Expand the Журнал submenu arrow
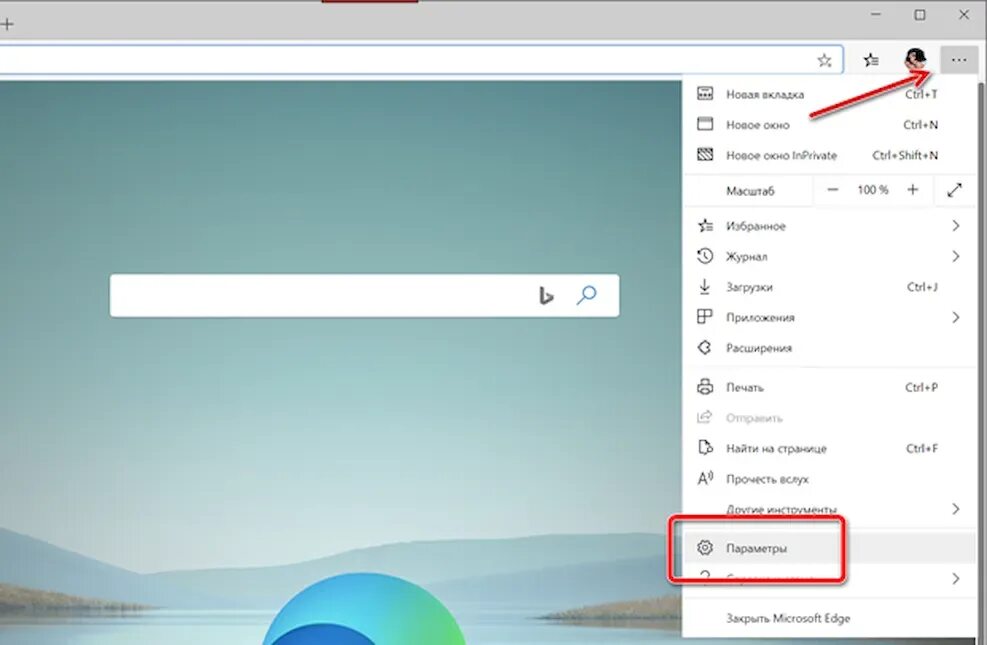 click(956, 256)
